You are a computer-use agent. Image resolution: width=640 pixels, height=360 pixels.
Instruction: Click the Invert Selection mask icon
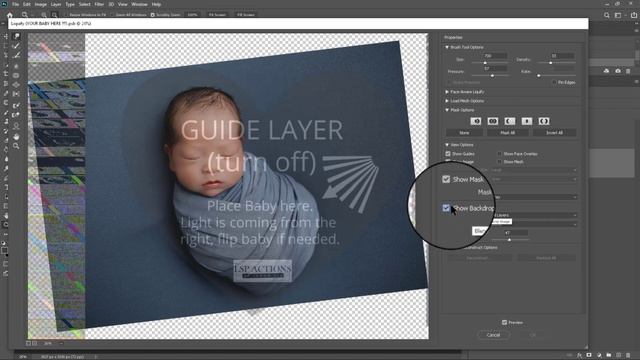point(544,121)
